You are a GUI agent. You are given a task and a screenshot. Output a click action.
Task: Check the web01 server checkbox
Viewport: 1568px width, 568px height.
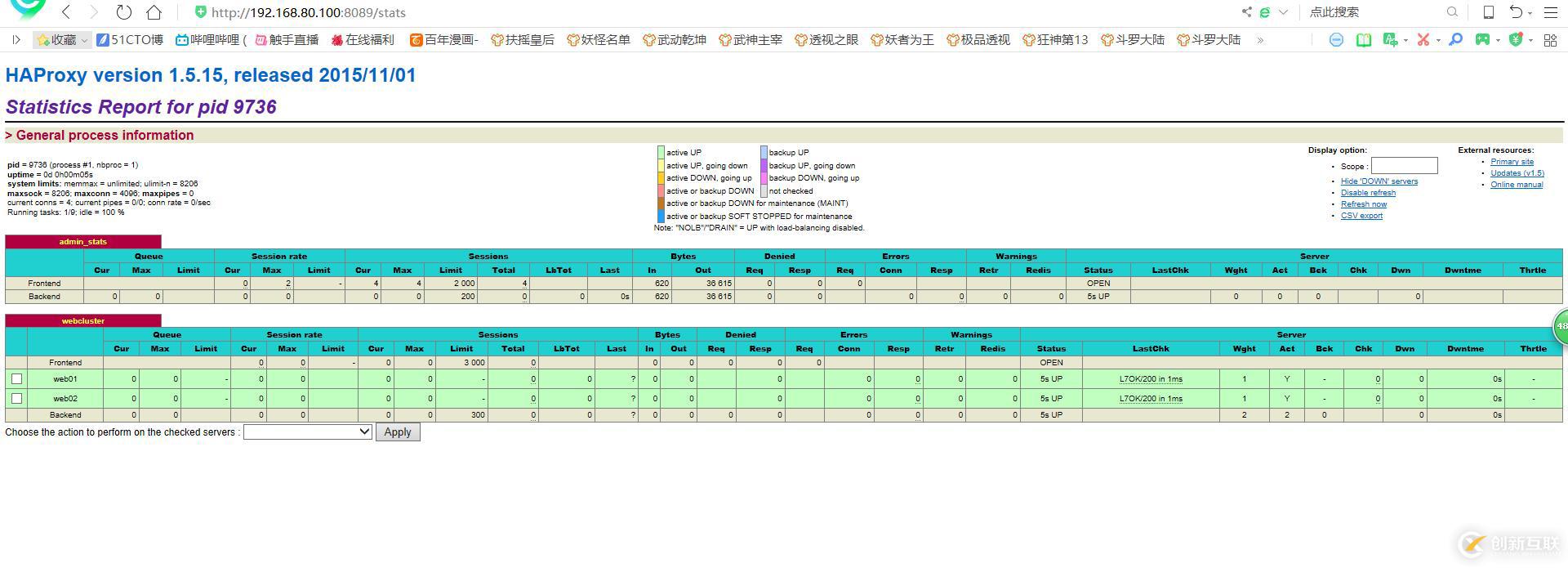(16, 378)
